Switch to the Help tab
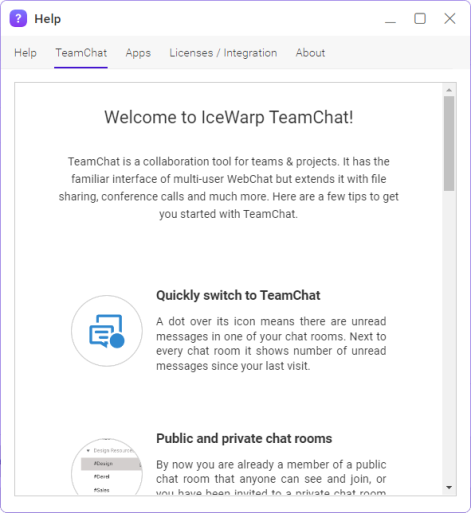This screenshot has height=513, width=471. pos(25,53)
